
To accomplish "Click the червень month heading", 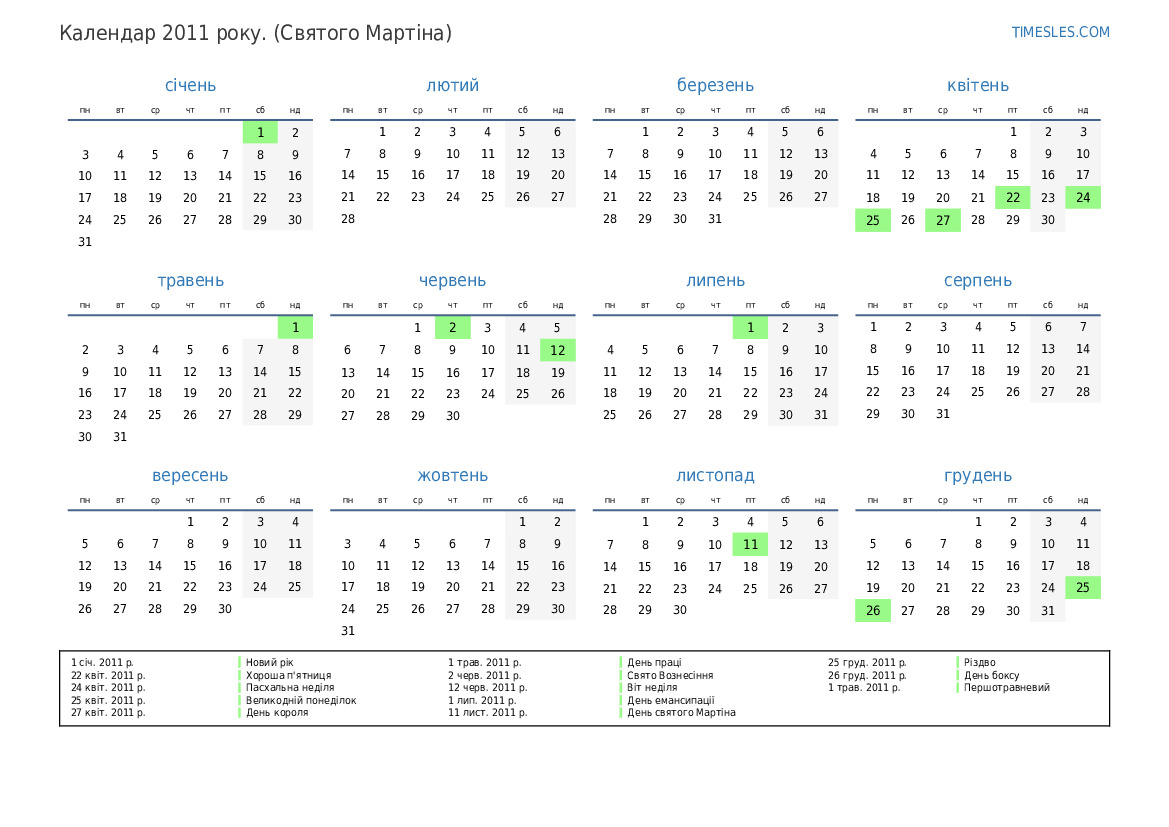I will click(x=452, y=280).
